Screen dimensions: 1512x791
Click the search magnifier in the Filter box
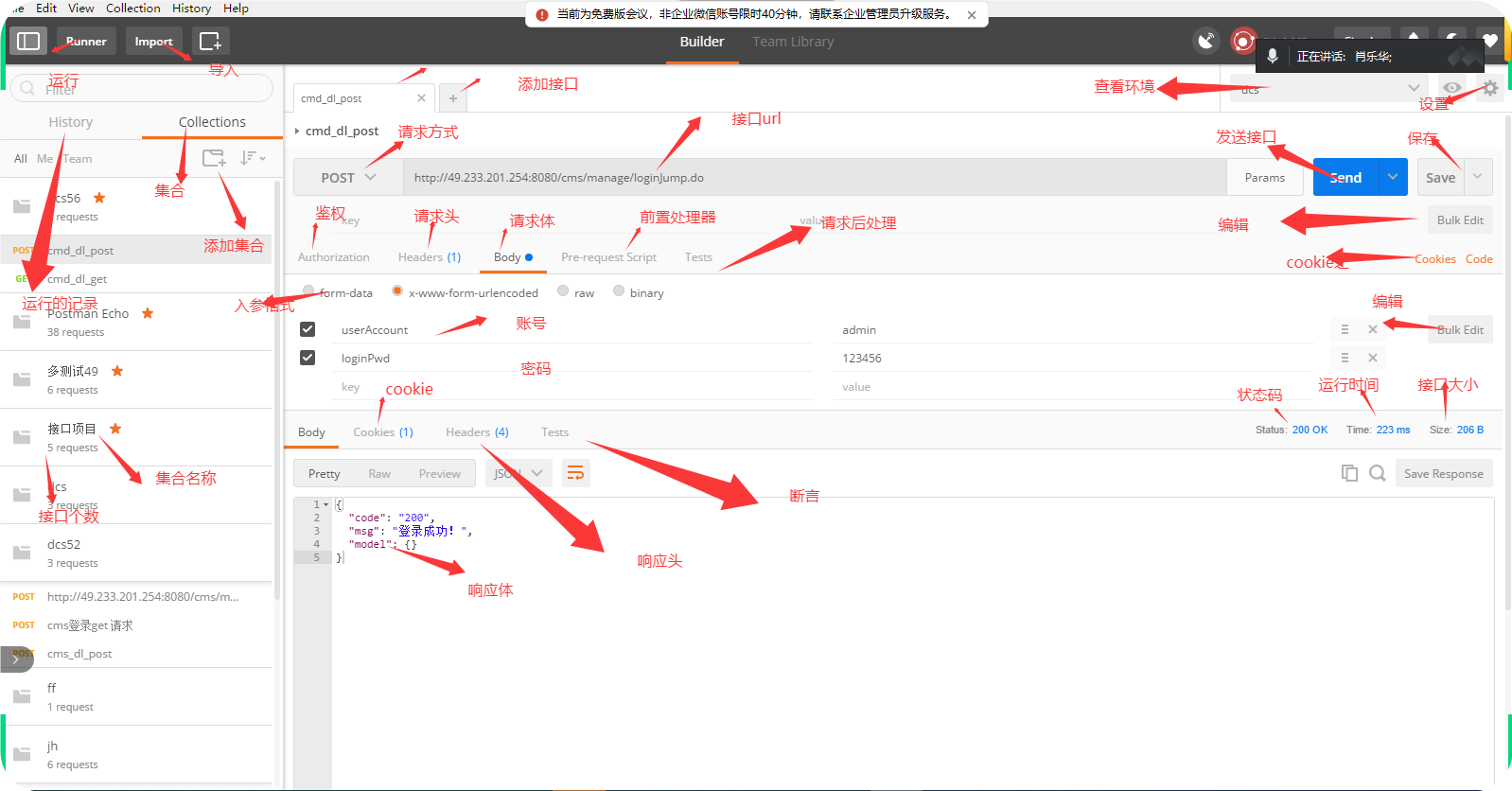pos(27,88)
